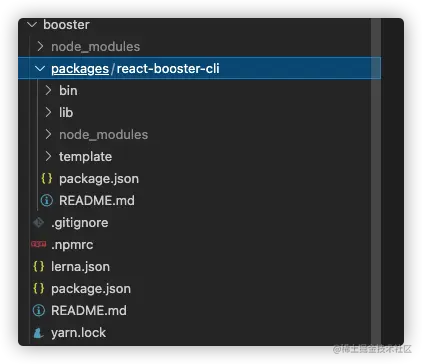Click the npm icon beside .npmrc
The height and width of the screenshot is (364, 422).
pos(39,244)
